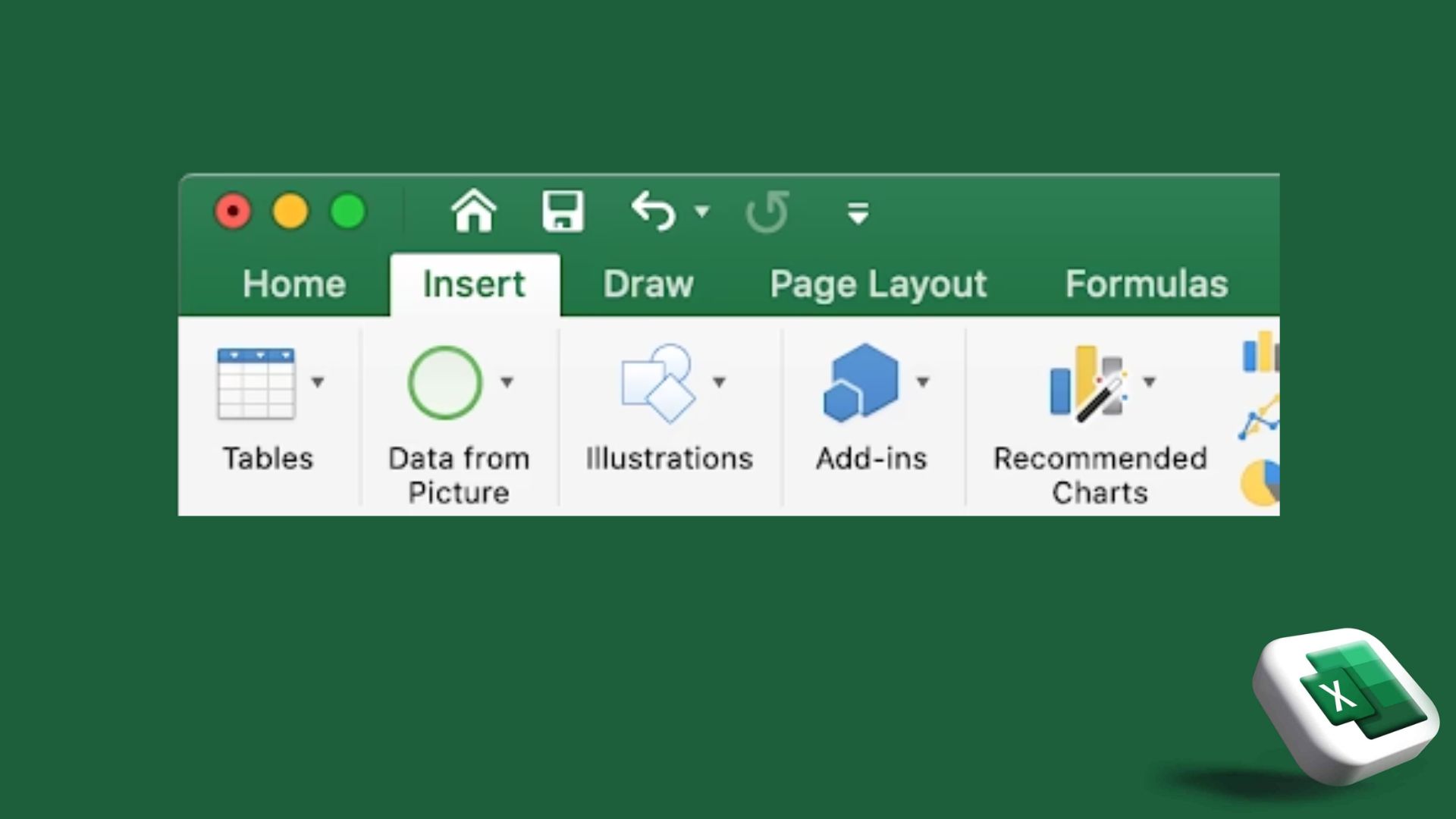Click the Add-ins hexagon icon
The image size is (1456, 819).
861,382
